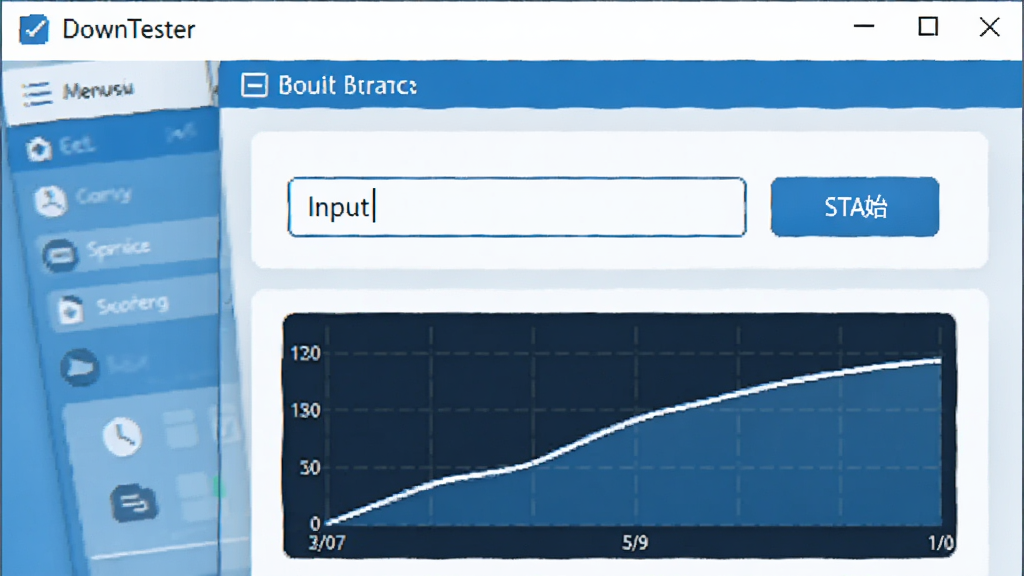Click the round dark icon below Scoterg
Image resolution: width=1024 pixels, height=576 pixels.
pos(80,367)
